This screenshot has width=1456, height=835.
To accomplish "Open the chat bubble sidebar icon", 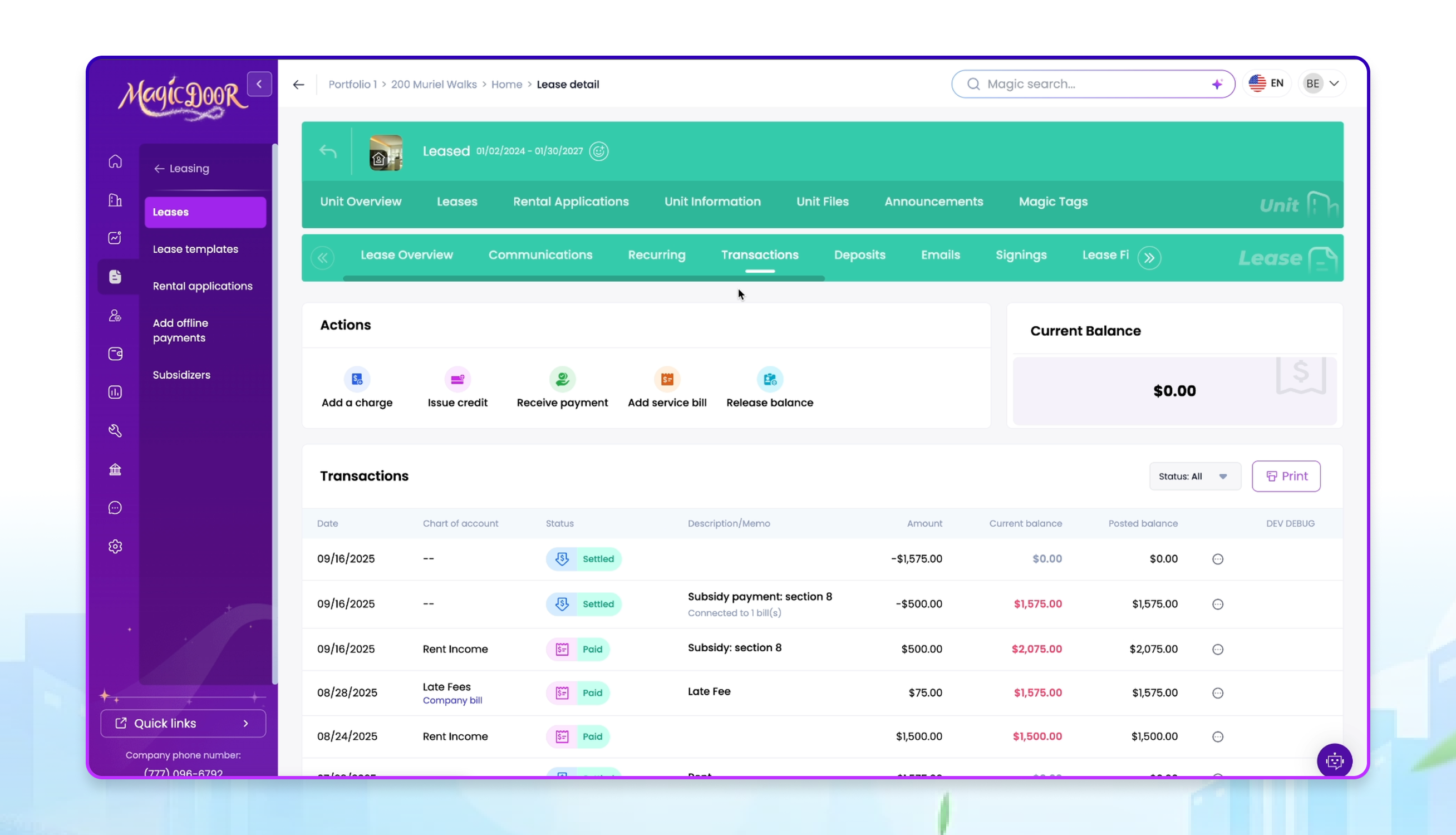I will [x=115, y=508].
